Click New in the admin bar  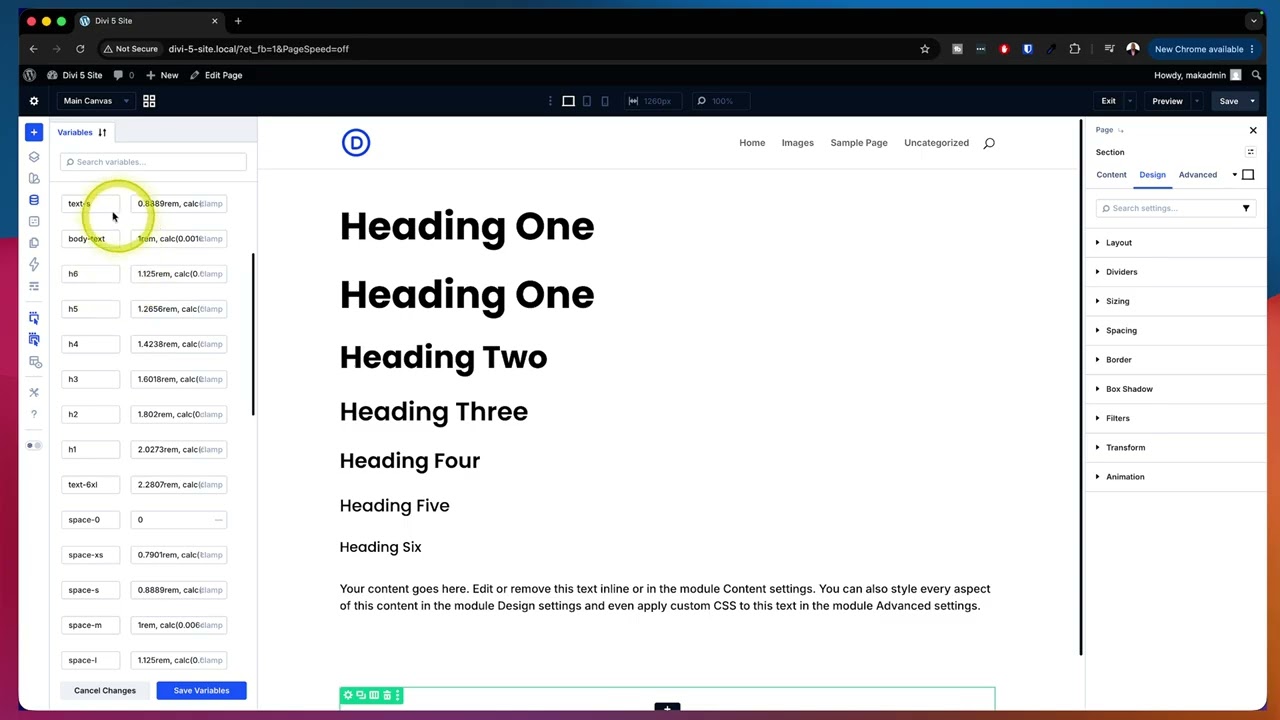[162, 75]
